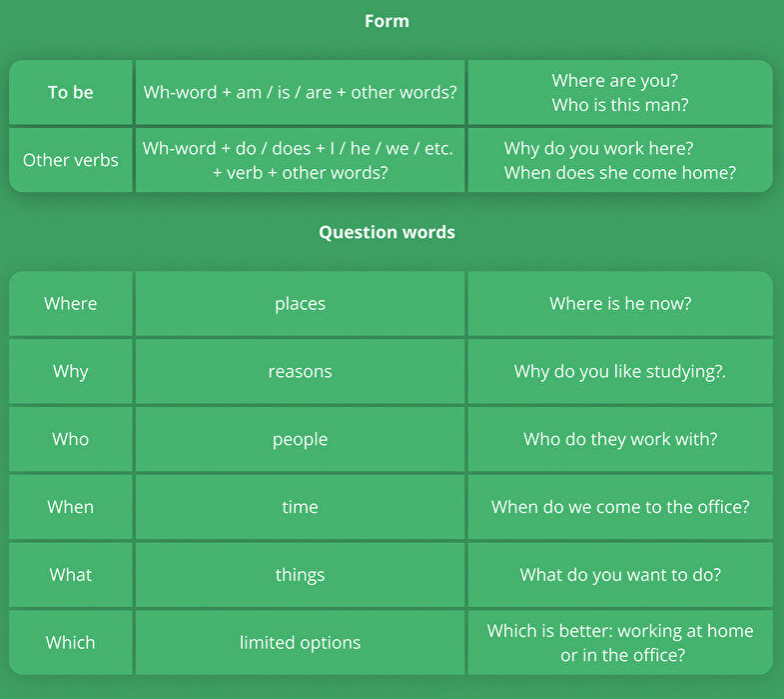Screen dimensions: 784x699
Task: Select the 'Other verbs' row label
Action: coord(70,160)
